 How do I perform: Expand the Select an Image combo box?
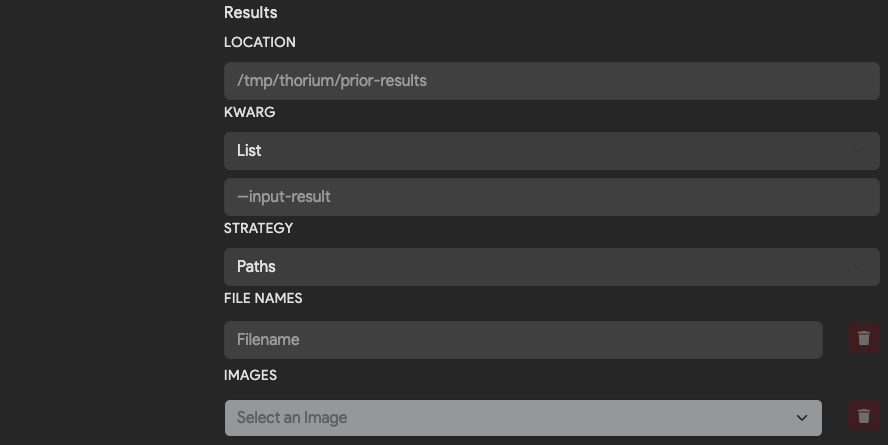523,418
